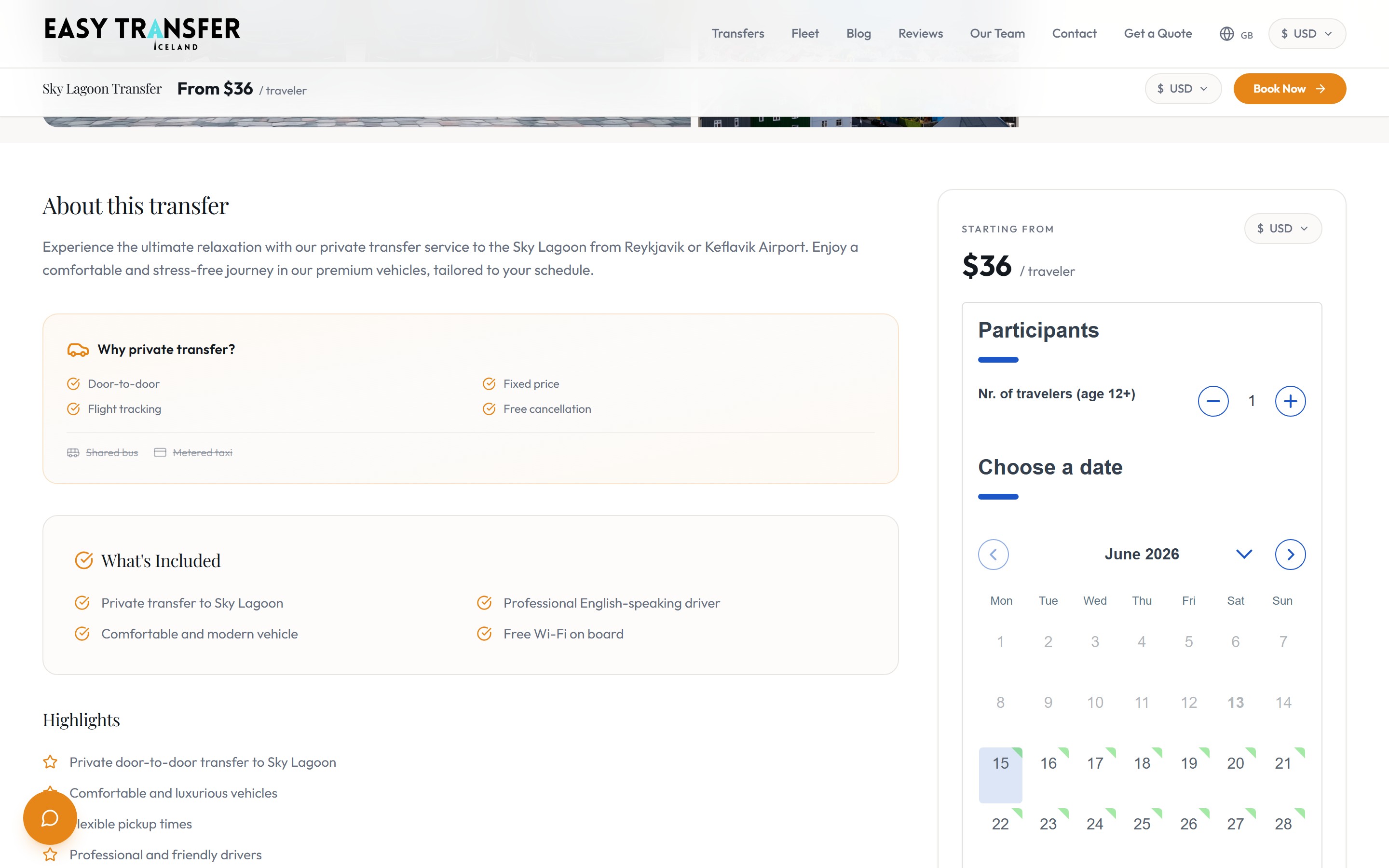This screenshot has height=868, width=1389.
Task: Click the check icon for Private transfer to Sky Lagoon
Action: (x=82, y=603)
